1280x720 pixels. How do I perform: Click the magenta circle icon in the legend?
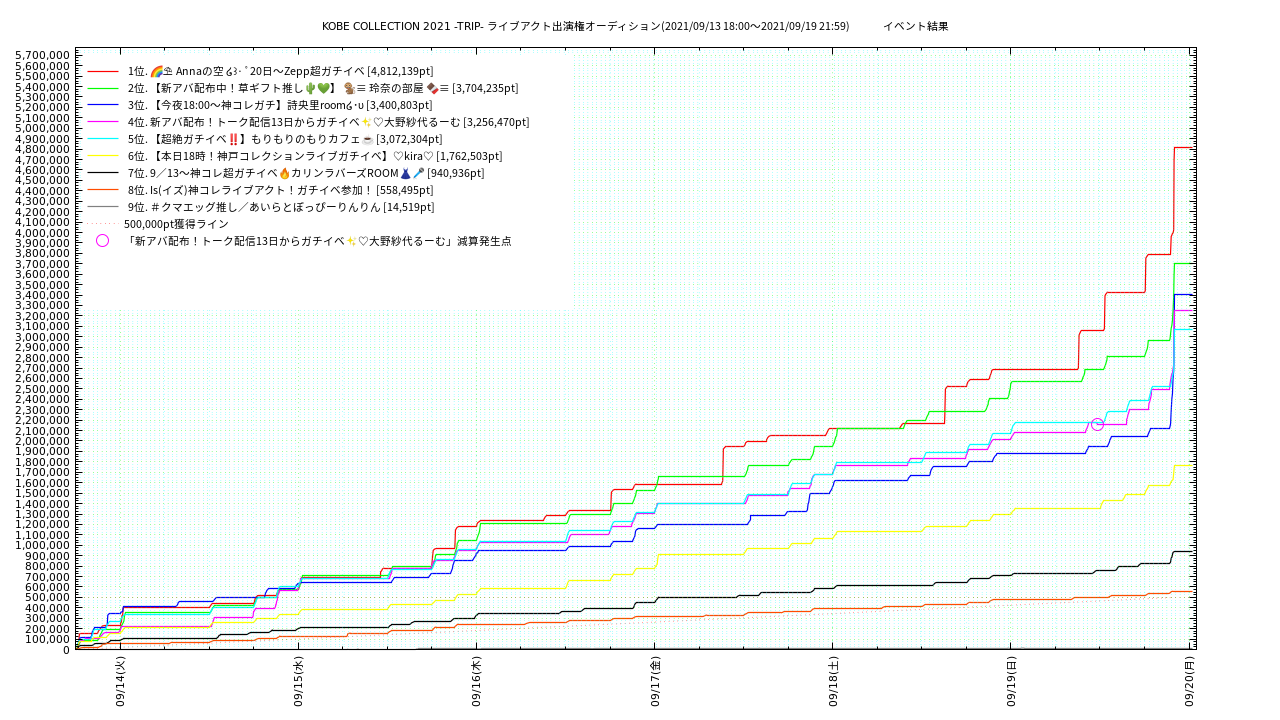click(102, 241)
